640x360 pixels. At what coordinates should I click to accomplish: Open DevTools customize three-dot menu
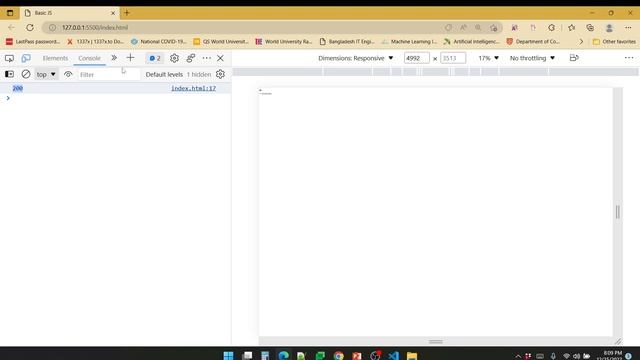(x=207, y=58)
